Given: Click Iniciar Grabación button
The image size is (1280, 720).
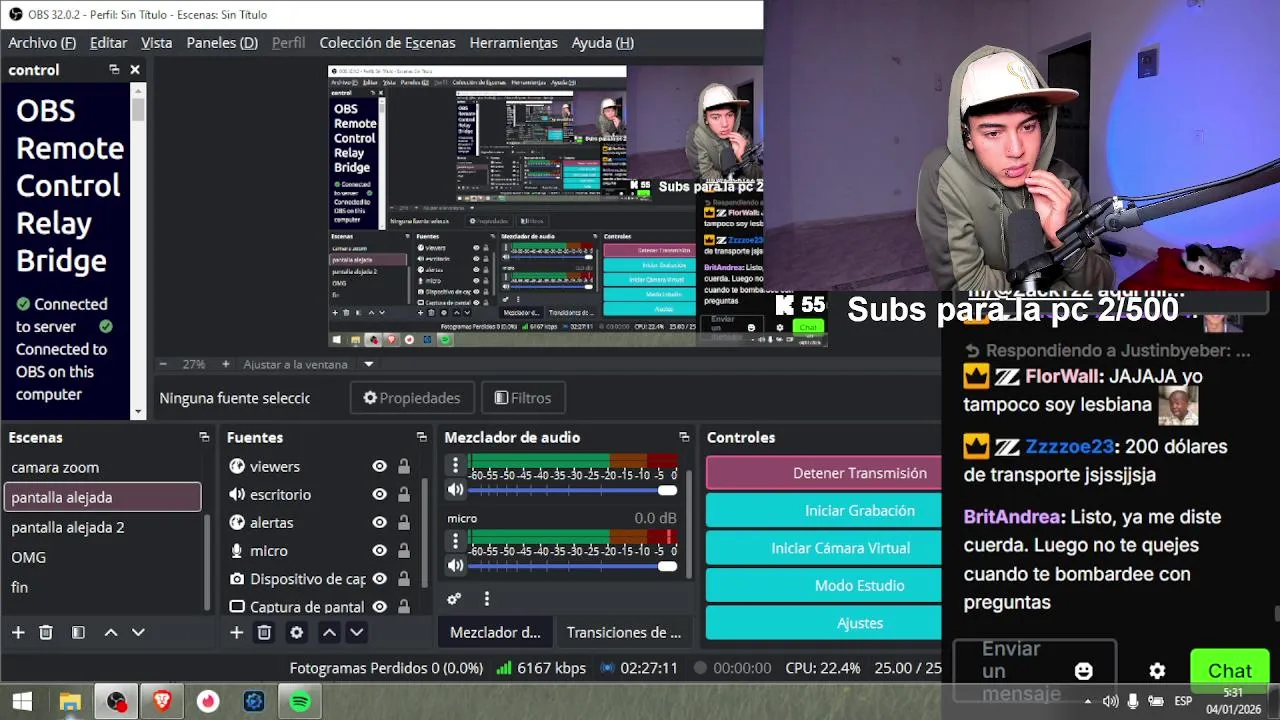Looking at the screenshot, I should [x=824, y=510].
